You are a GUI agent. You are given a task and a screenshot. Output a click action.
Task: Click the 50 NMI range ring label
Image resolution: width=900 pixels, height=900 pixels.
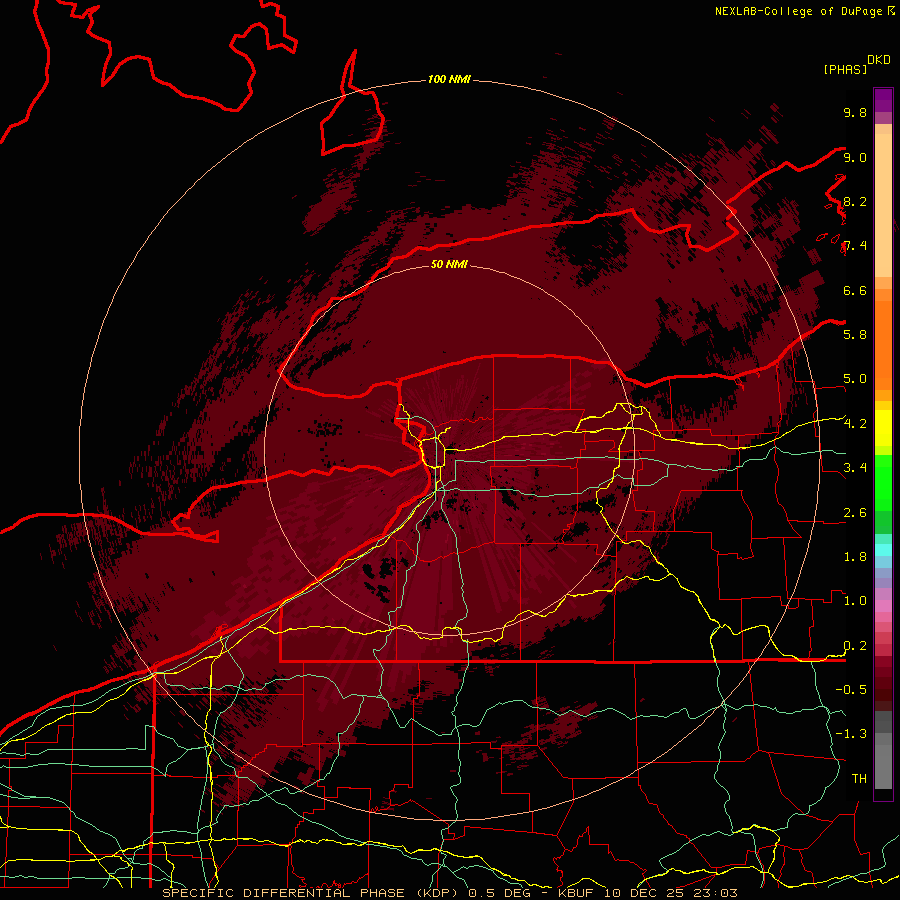point(449,264)
